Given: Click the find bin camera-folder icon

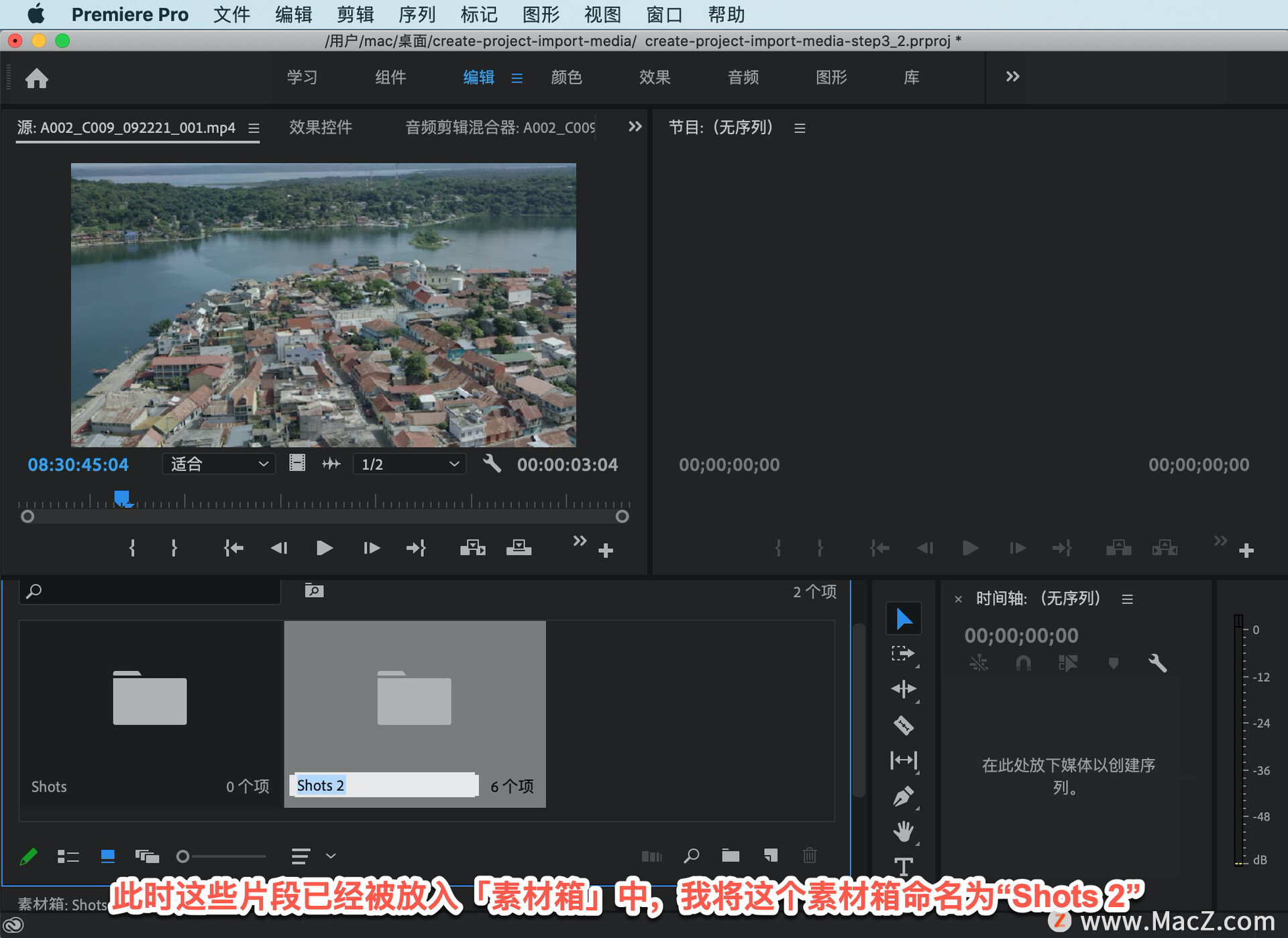Looking at the screenshot, I should (x=314, y=590).
